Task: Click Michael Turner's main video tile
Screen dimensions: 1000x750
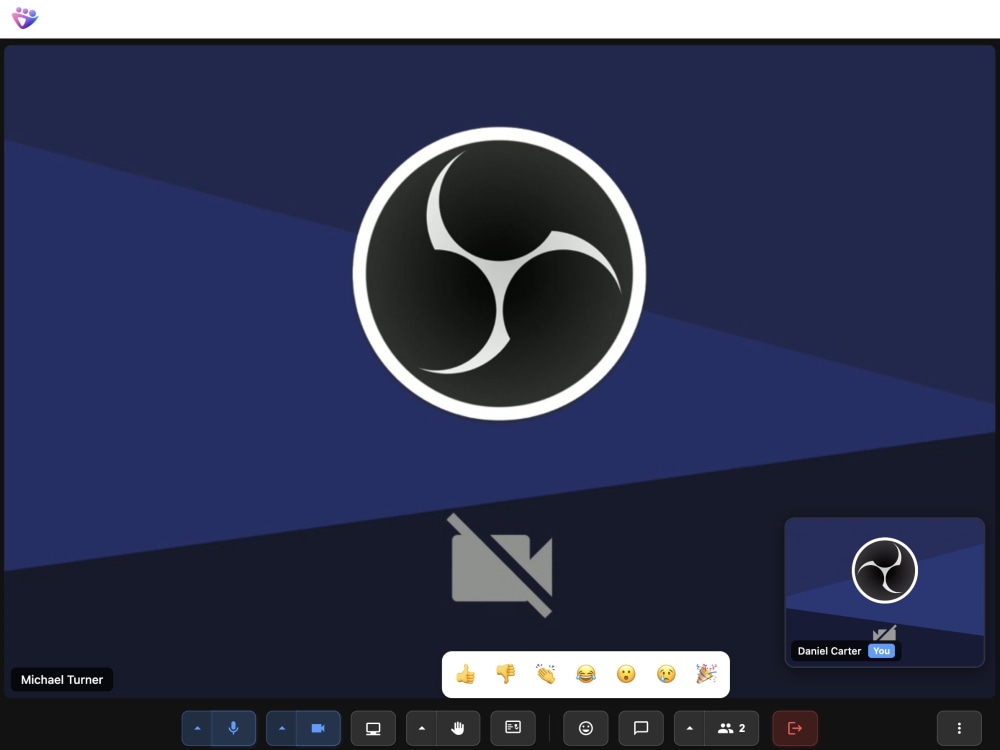Action: click(499, 371)
